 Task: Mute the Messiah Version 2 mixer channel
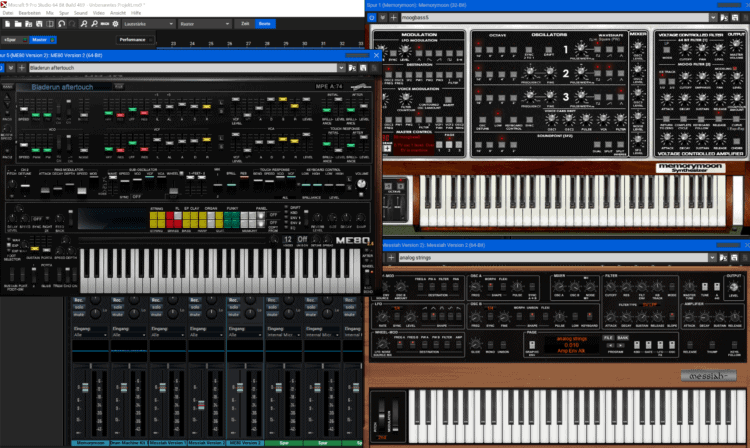tap(195, 314)
